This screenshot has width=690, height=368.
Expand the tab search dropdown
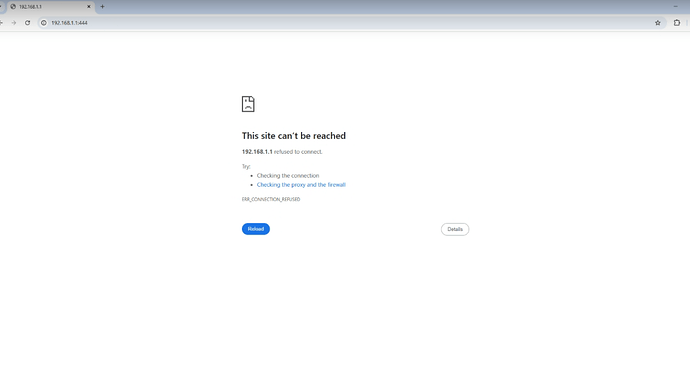click(1, 7)
